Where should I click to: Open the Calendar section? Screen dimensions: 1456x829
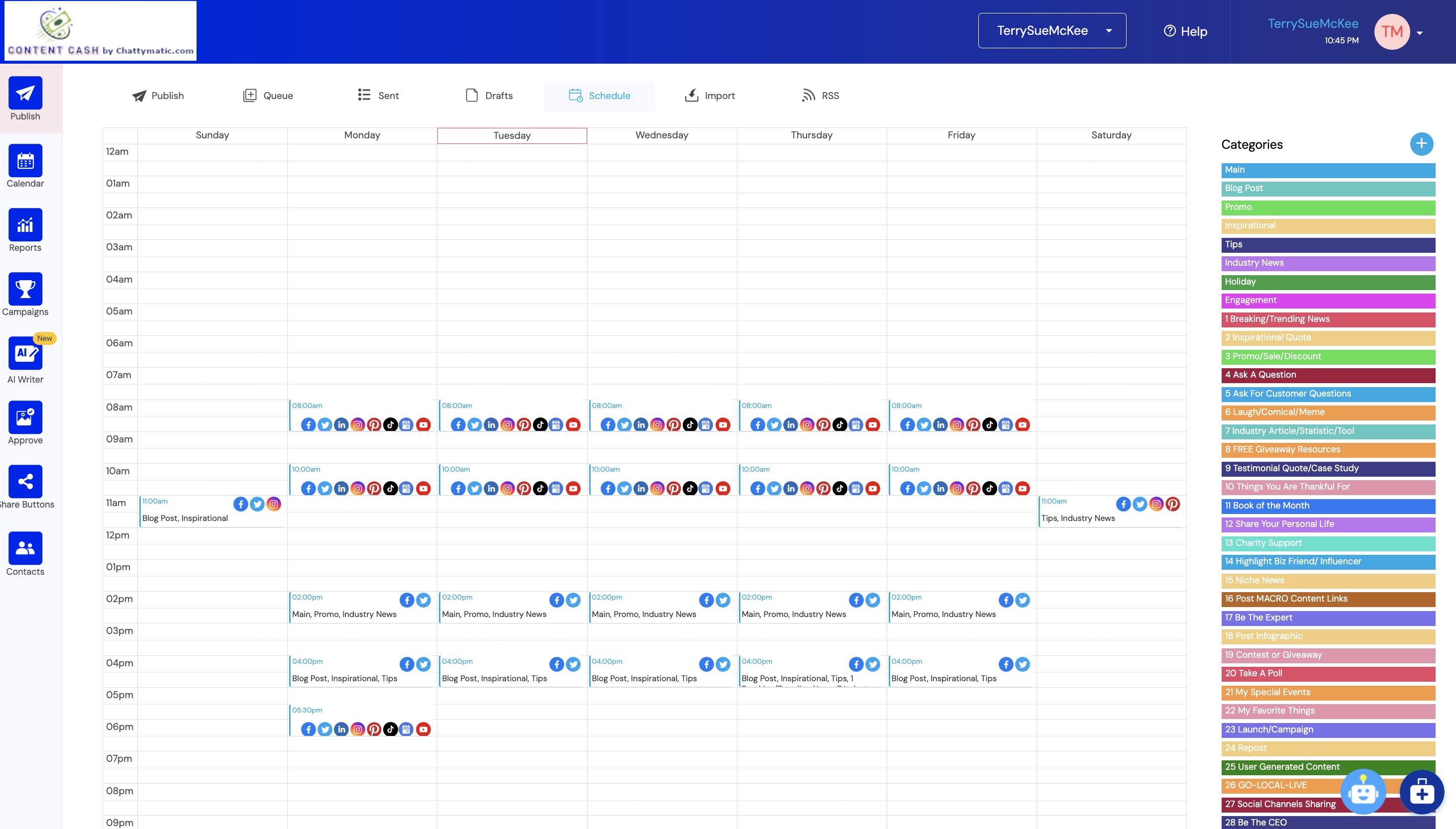pyautogui.click(x=26, y=167)
